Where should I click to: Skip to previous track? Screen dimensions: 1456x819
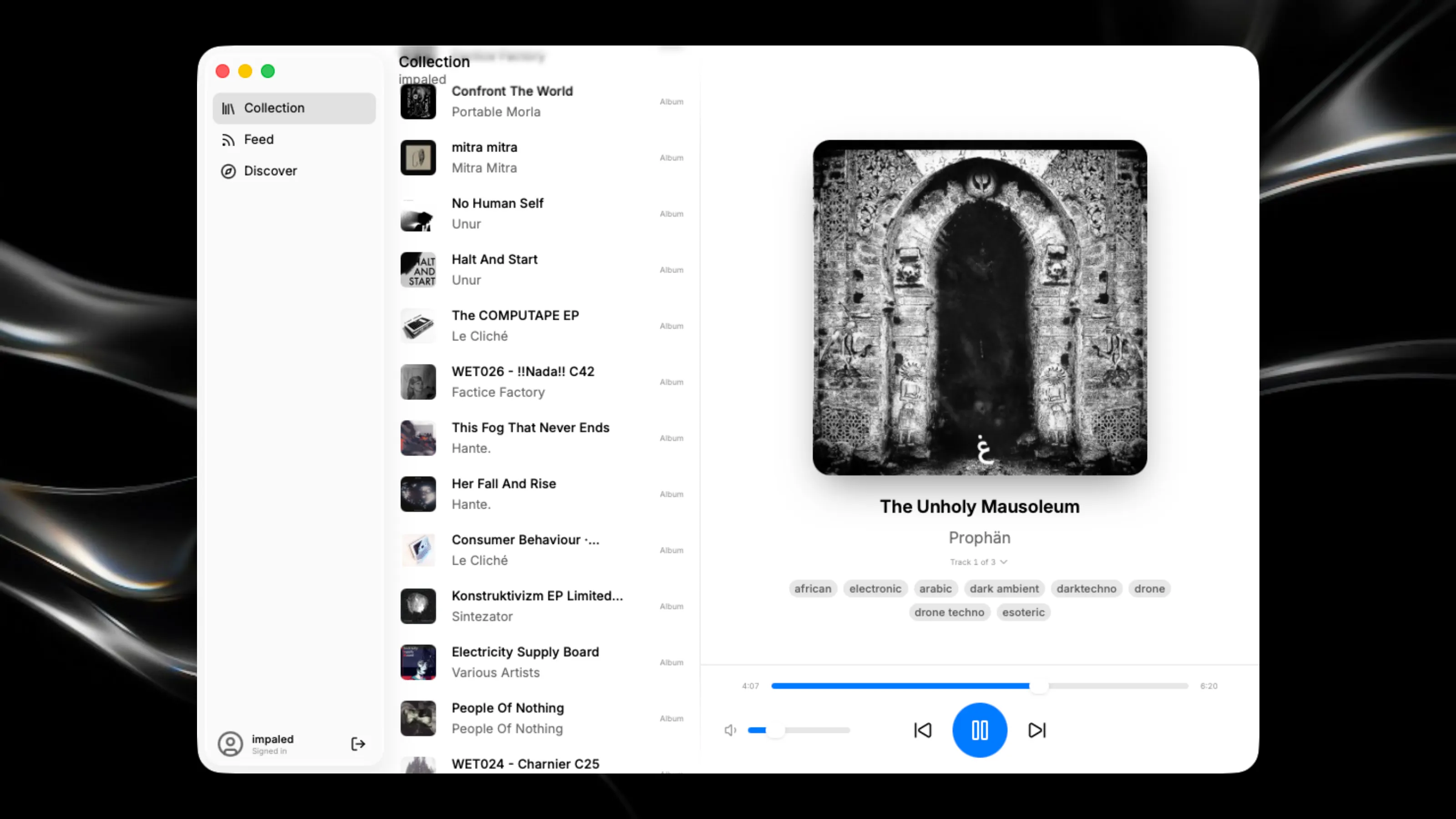click(x=922, y=730)
